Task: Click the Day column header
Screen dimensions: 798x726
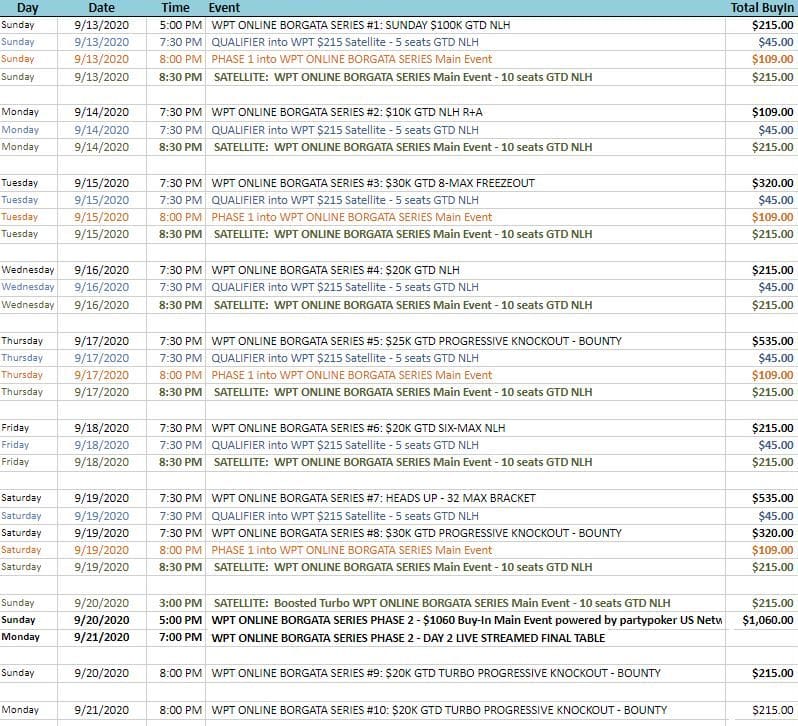Action: click(x=27, y=8)
